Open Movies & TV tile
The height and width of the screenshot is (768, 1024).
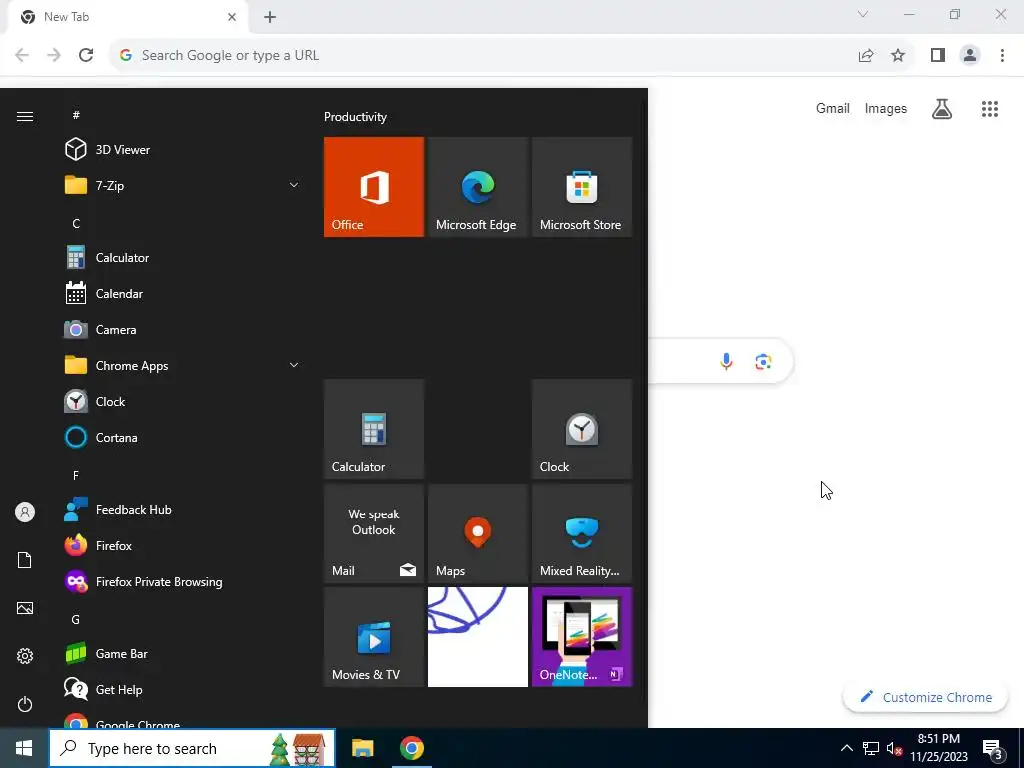(374, 637)
